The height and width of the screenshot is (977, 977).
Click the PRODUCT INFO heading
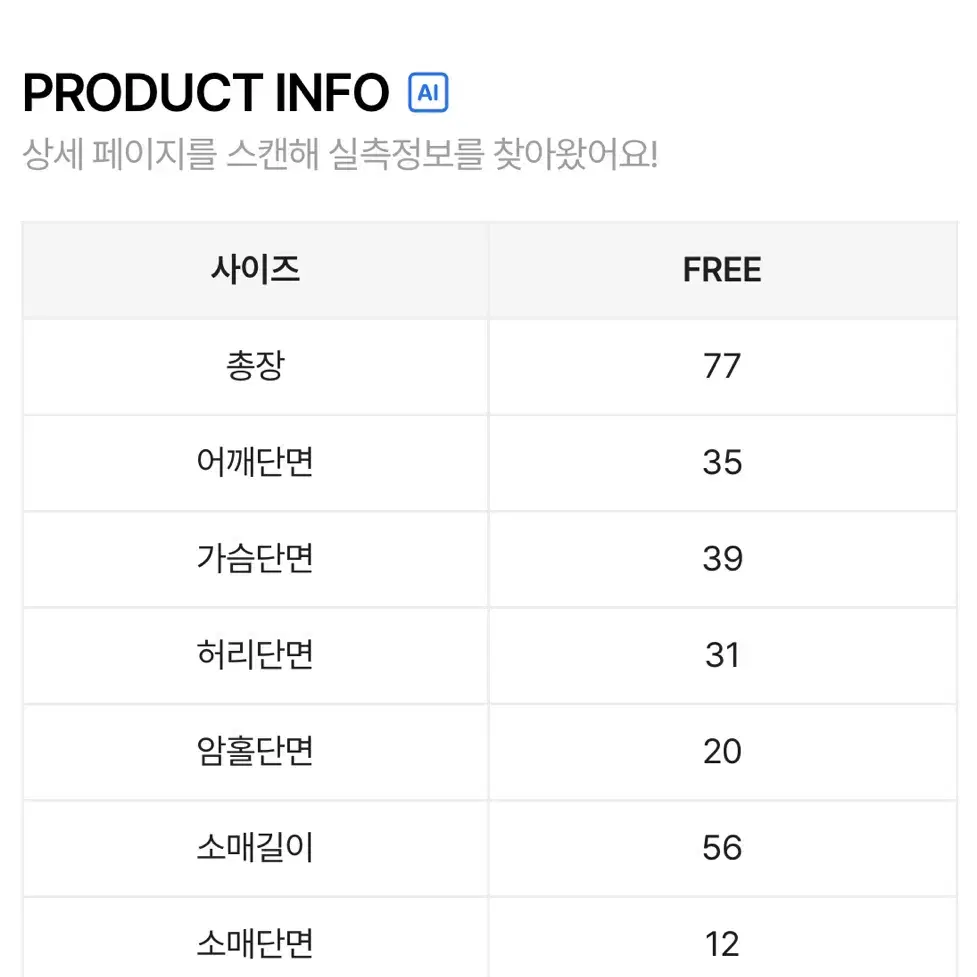(x=206, y=93)
